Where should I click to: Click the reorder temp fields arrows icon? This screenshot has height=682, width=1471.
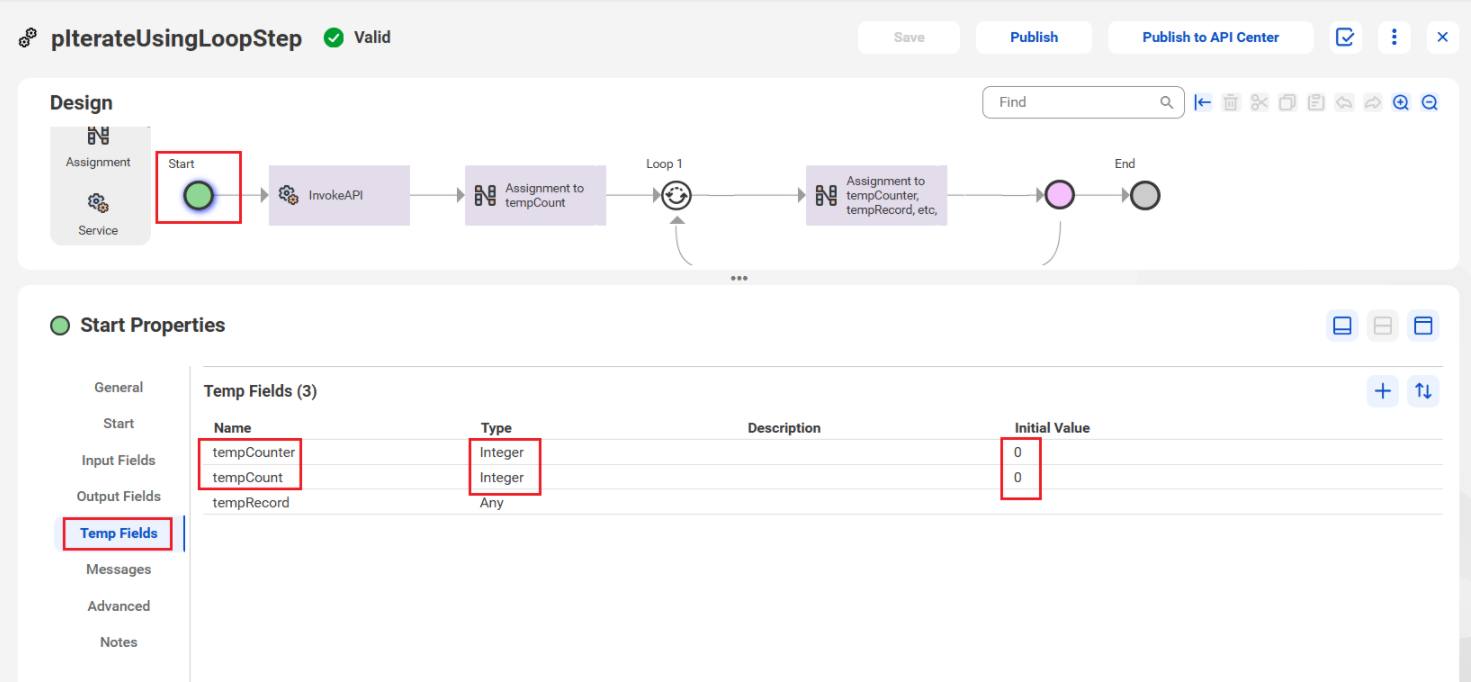click(x=1423, y=391)
